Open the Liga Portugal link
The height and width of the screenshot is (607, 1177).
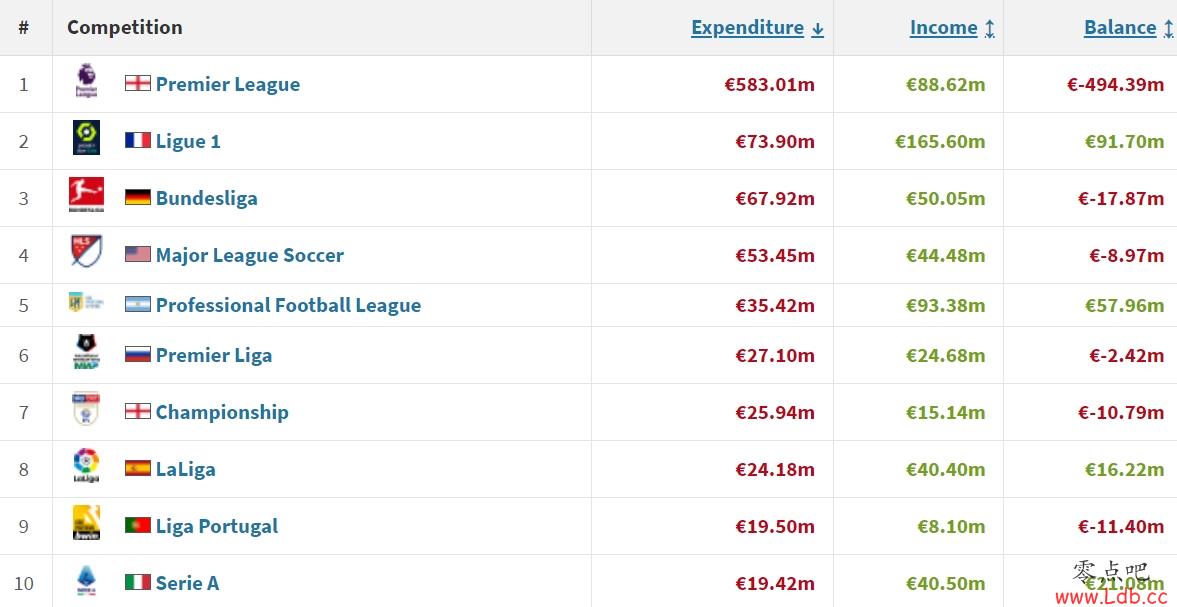point(217,526)
